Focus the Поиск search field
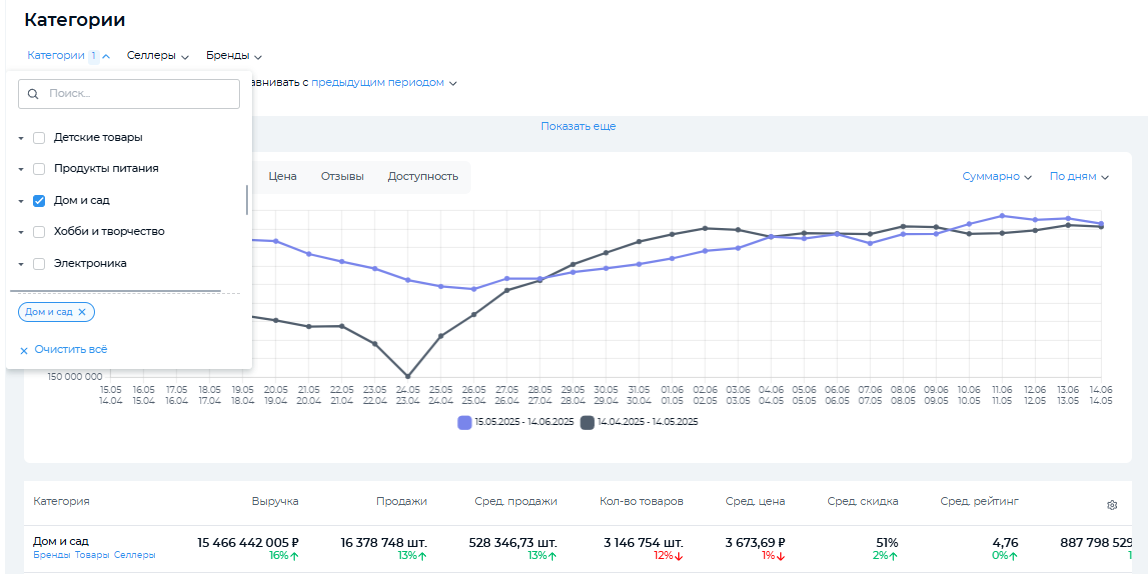This screenshot has width=1148, height=574. (140, 94)
